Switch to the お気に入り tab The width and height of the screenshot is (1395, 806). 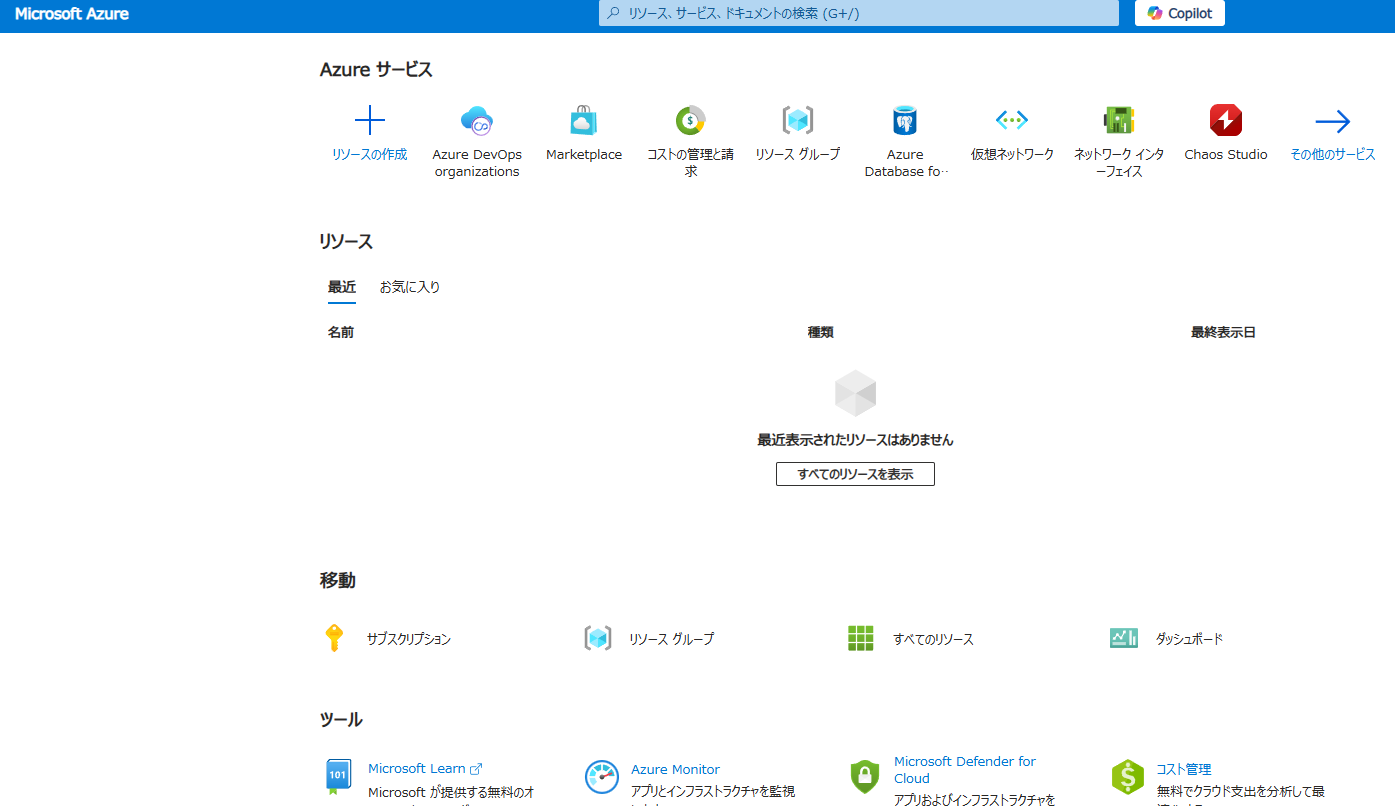pos(408,286)
